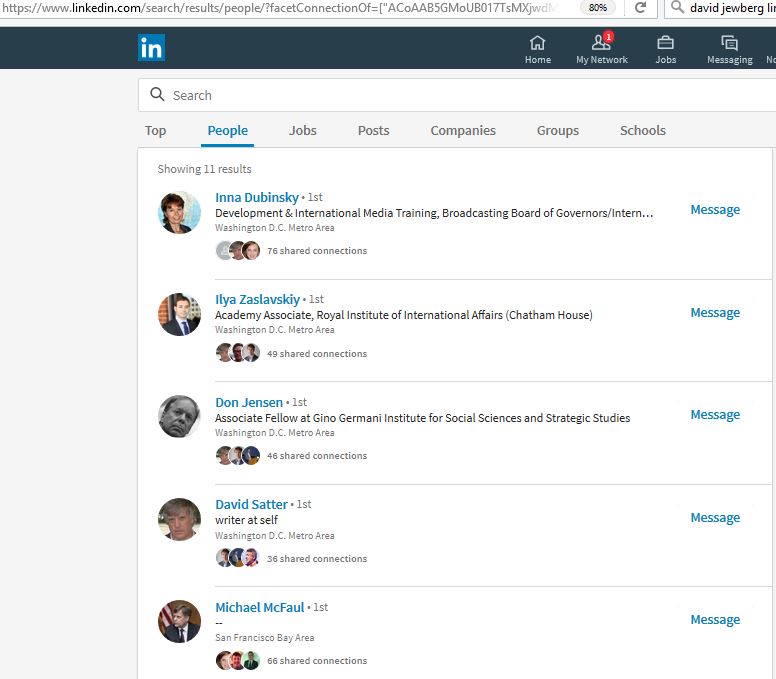
Task: Click Michael McFaul's profile photo
Action: (179, 621)
